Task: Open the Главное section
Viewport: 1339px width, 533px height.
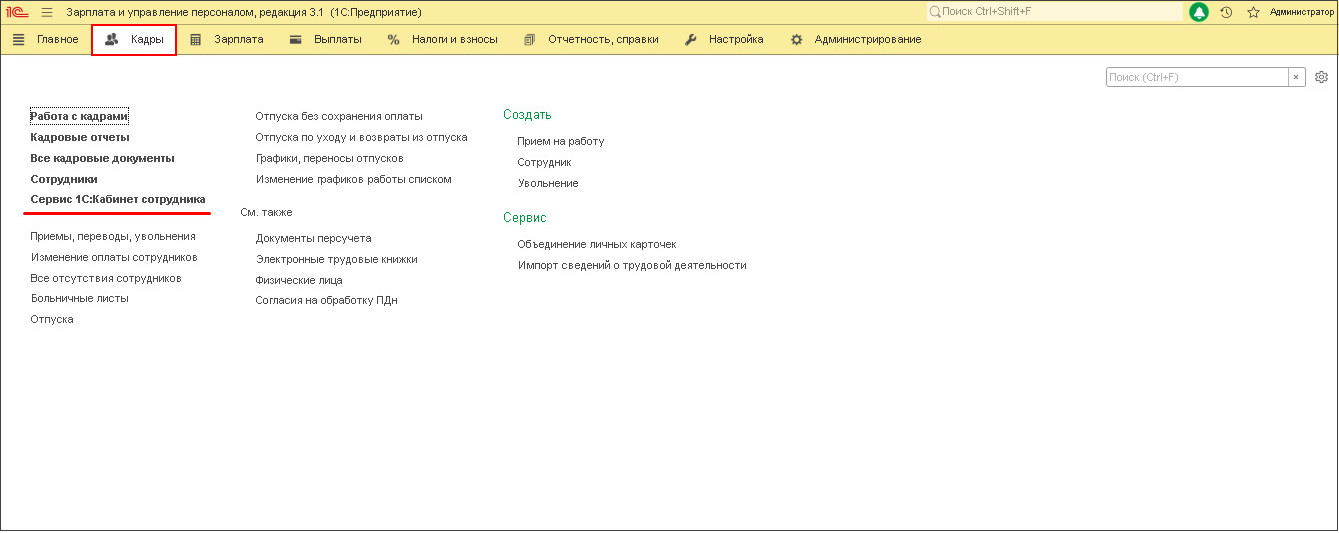Action: pyautogui.click(x=46, y=39)
